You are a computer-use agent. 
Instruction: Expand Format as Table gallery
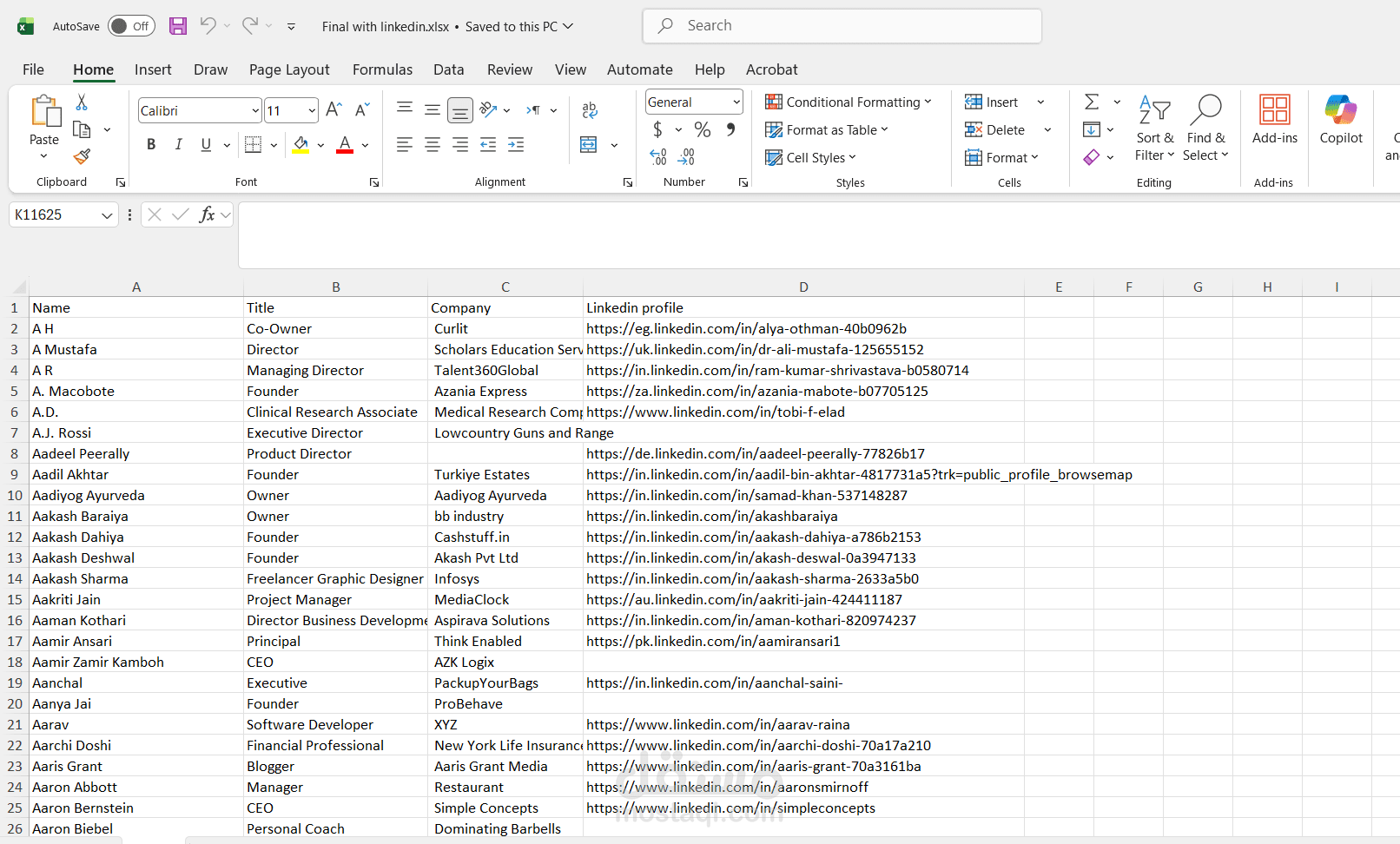click(827, 129)
